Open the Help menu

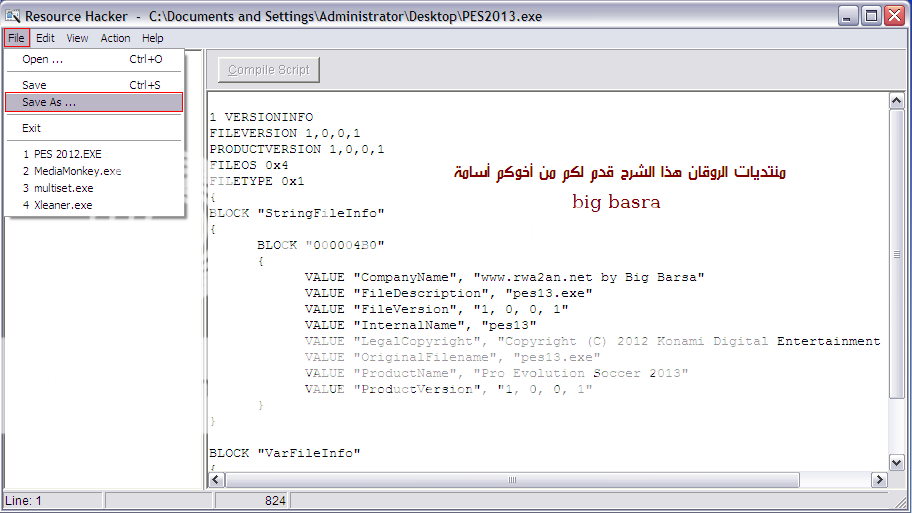[152, 38]
